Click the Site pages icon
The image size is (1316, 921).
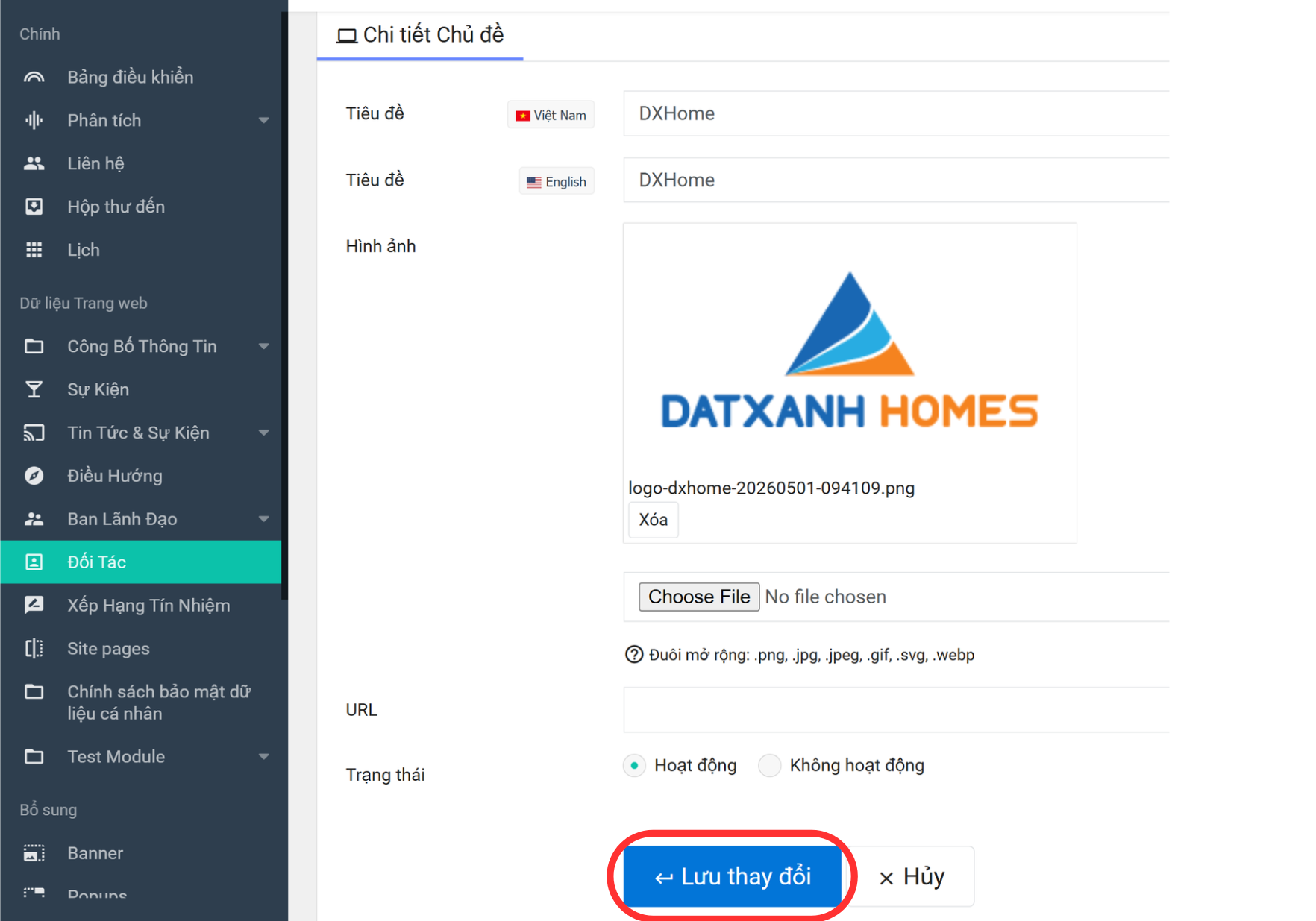point(34,648)
